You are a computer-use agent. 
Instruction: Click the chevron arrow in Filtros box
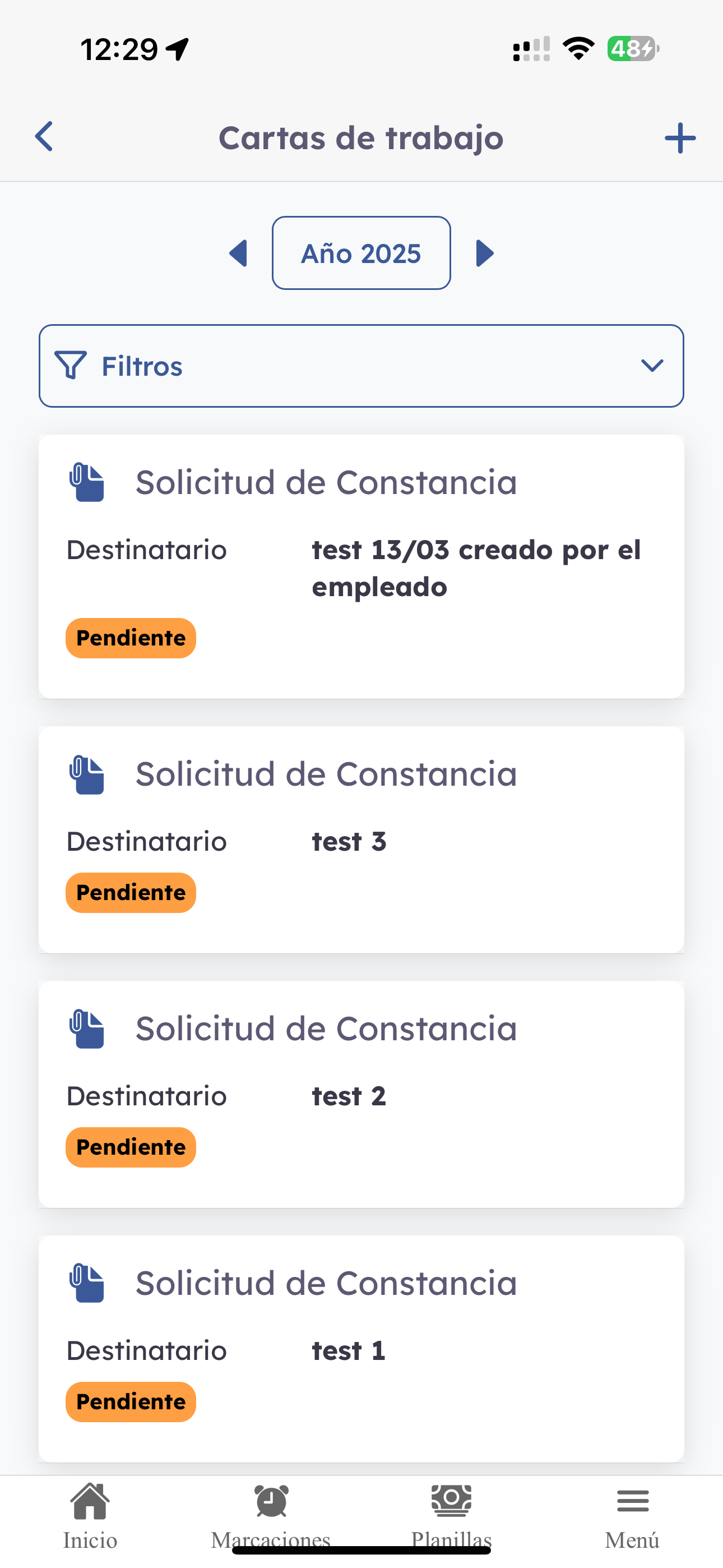(x=652, y=365)
